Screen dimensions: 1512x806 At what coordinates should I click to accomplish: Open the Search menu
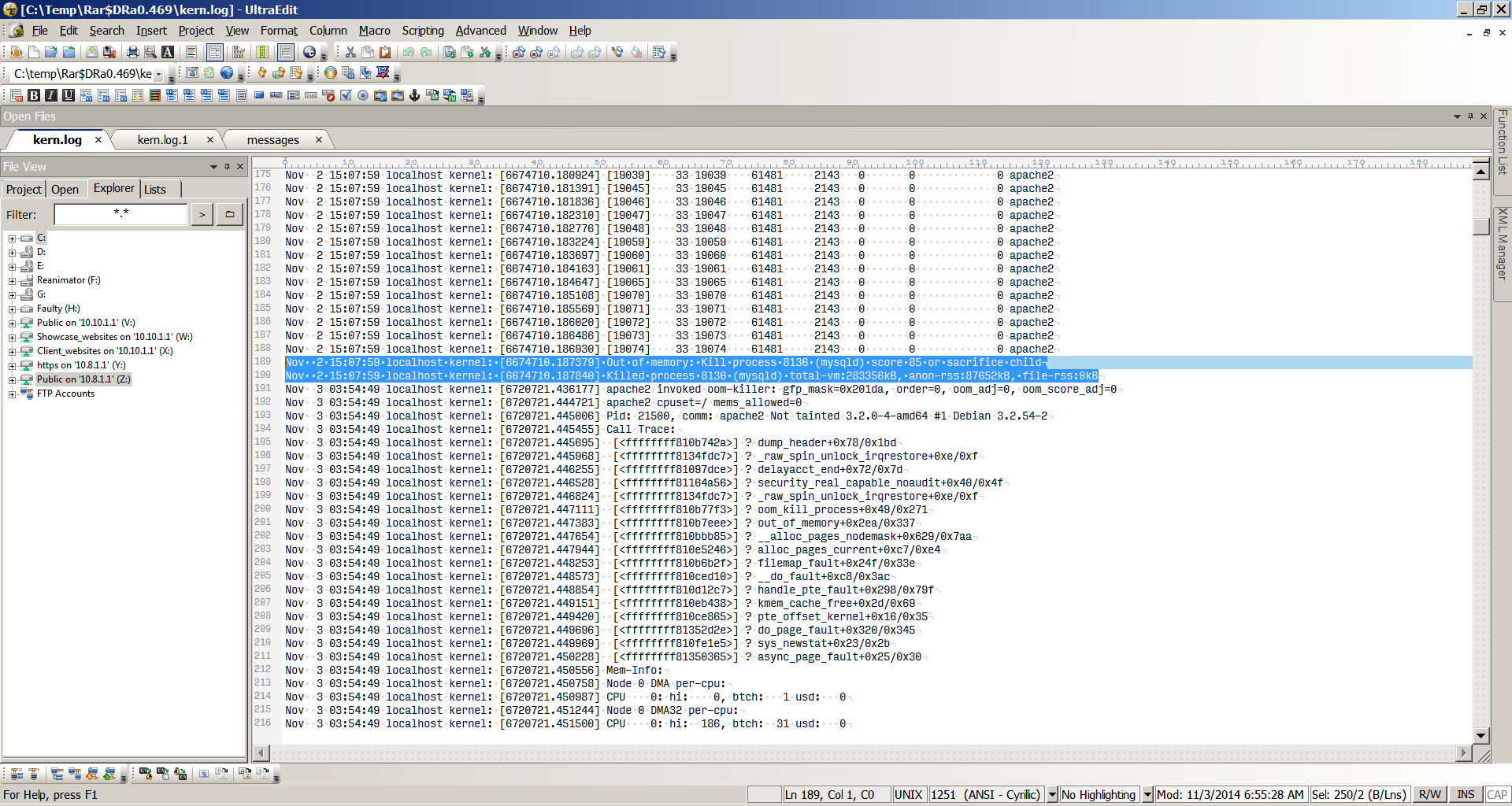tap(107, 30)
